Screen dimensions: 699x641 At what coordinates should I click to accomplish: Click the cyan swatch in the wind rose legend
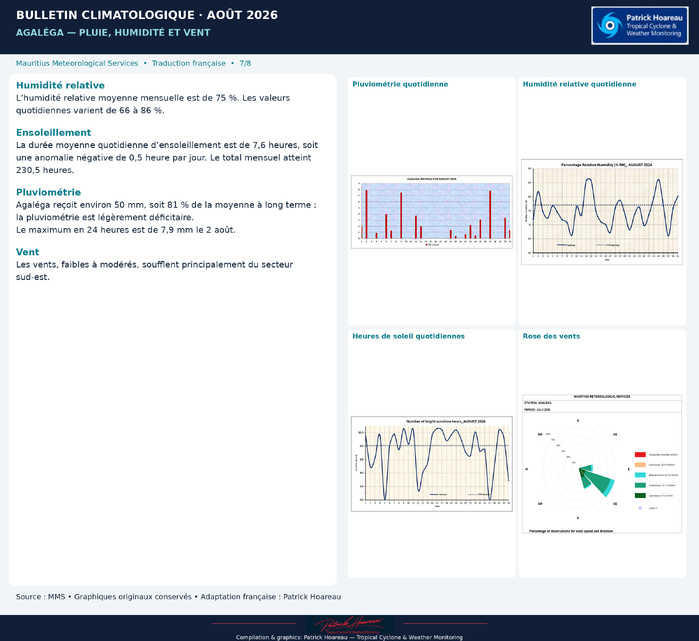coord(640,475)
